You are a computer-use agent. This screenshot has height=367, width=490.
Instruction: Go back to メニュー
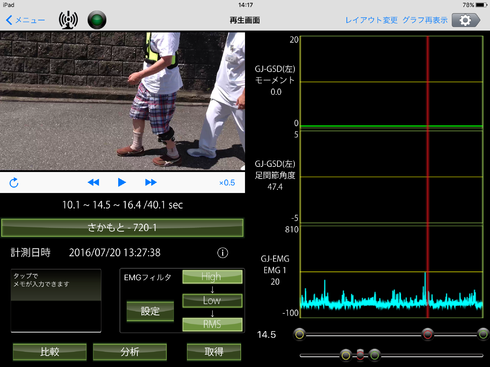[25, 20]
